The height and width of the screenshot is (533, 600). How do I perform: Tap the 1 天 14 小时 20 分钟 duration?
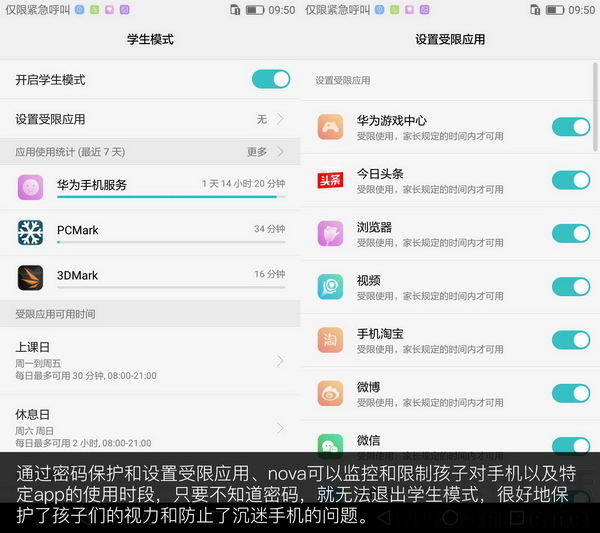pyautogui.click(x=244, y=184)
